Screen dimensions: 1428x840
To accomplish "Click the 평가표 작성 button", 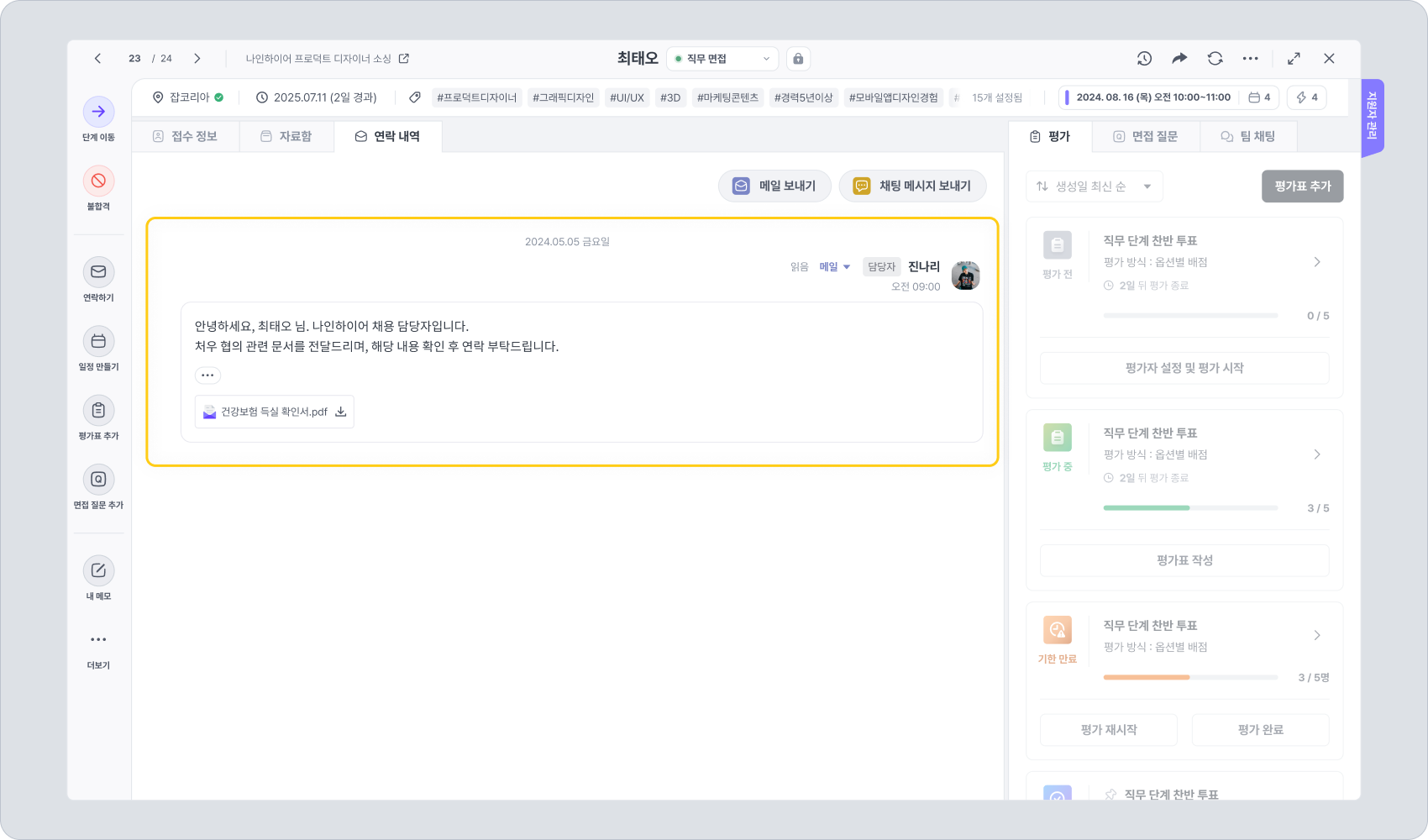I will coord(1184,560).
